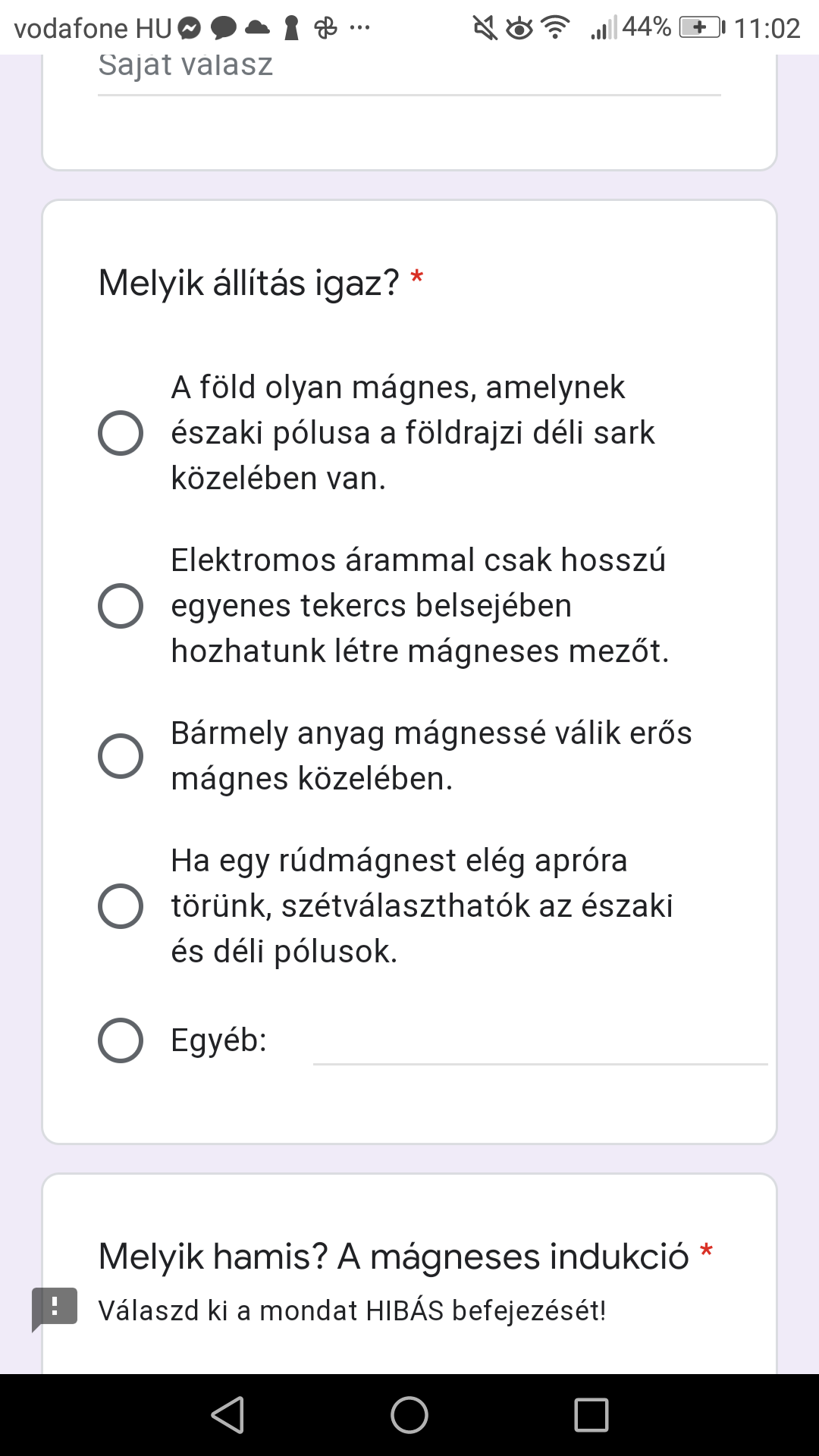This screenshot has width=819, height=1456.
Task: Tap the Messenger notification icon
Action: click(x=190, y=29)
